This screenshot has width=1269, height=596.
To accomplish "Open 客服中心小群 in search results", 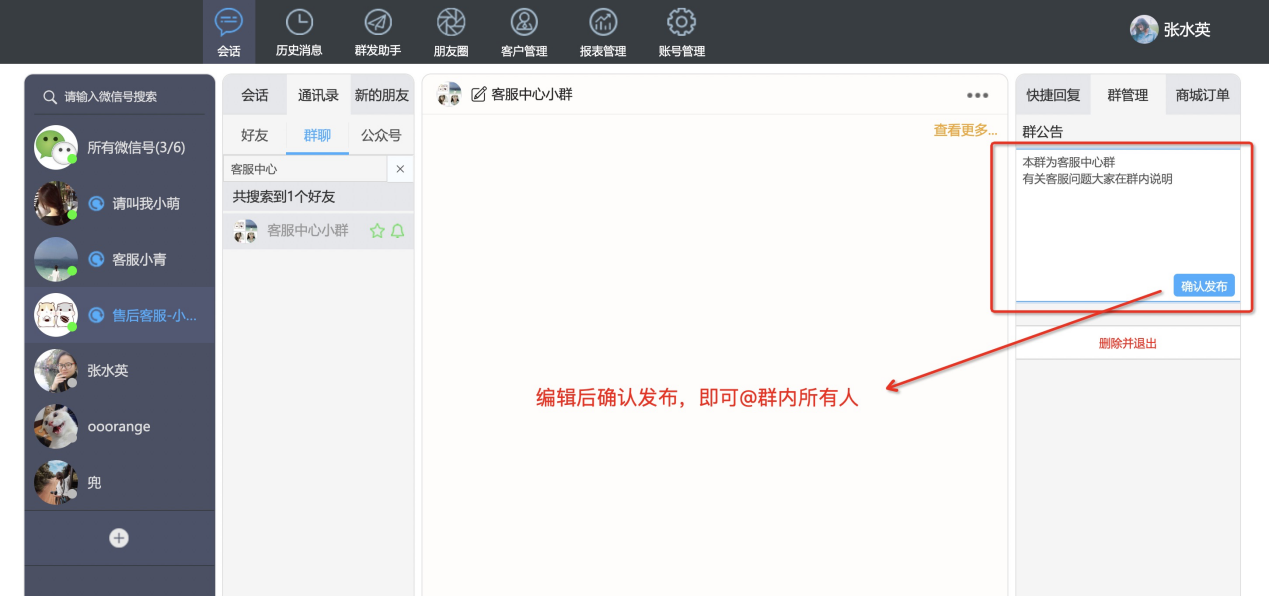I will (318, 231).
